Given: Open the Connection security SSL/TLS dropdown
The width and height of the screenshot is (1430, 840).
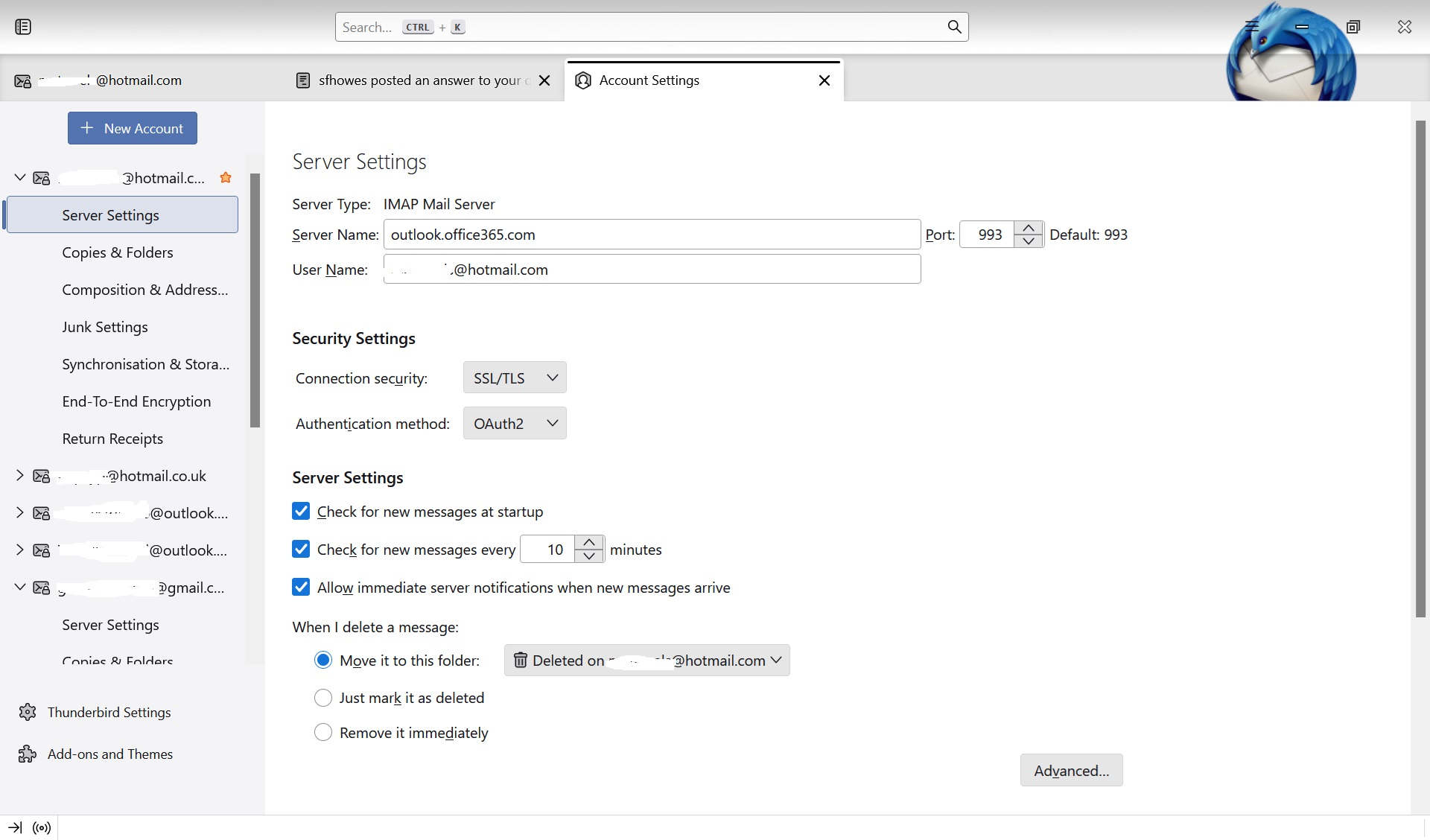Looking at the screenshot, I should pos(515,378).
